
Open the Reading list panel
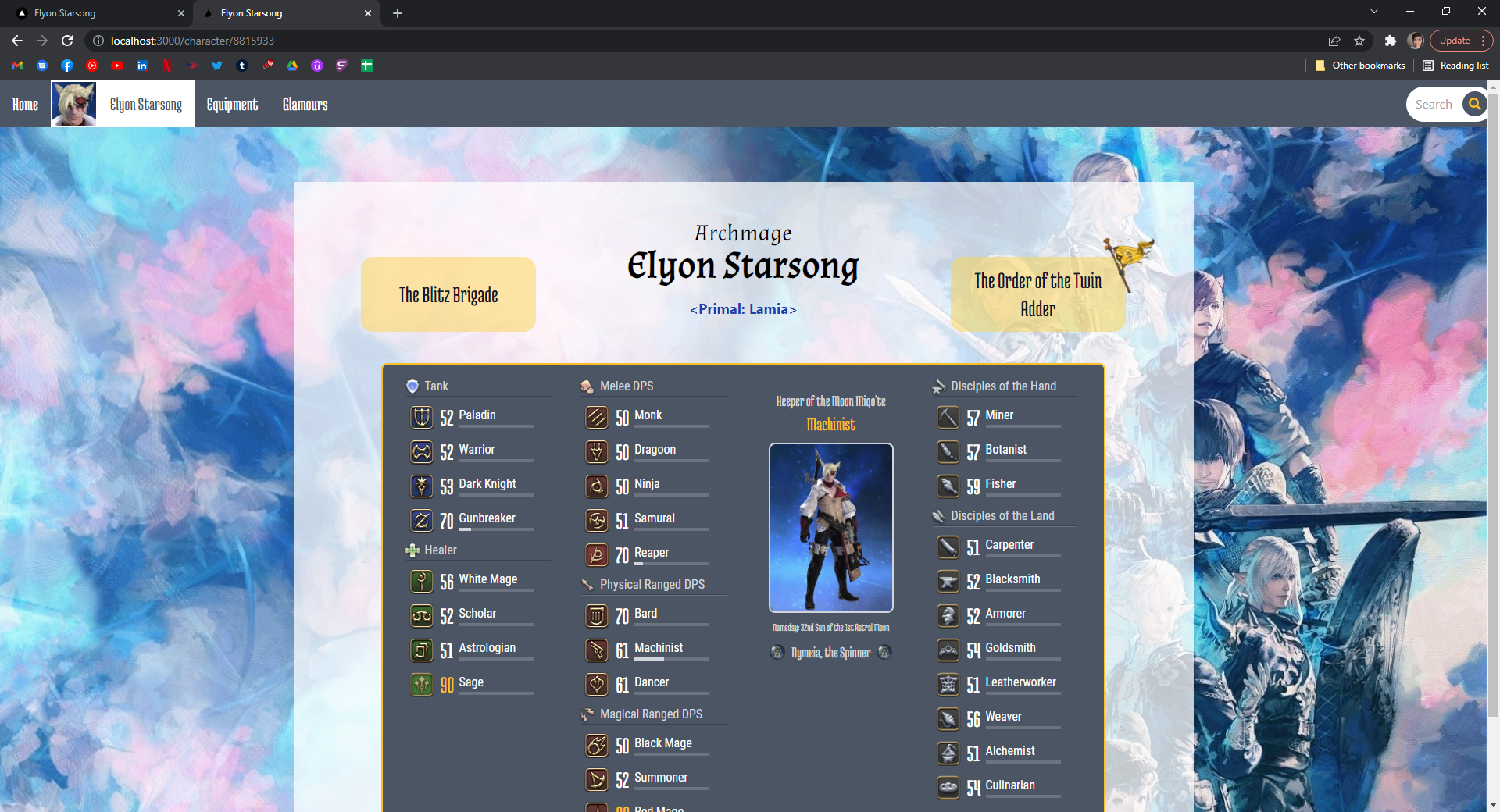click(1456, 66)
